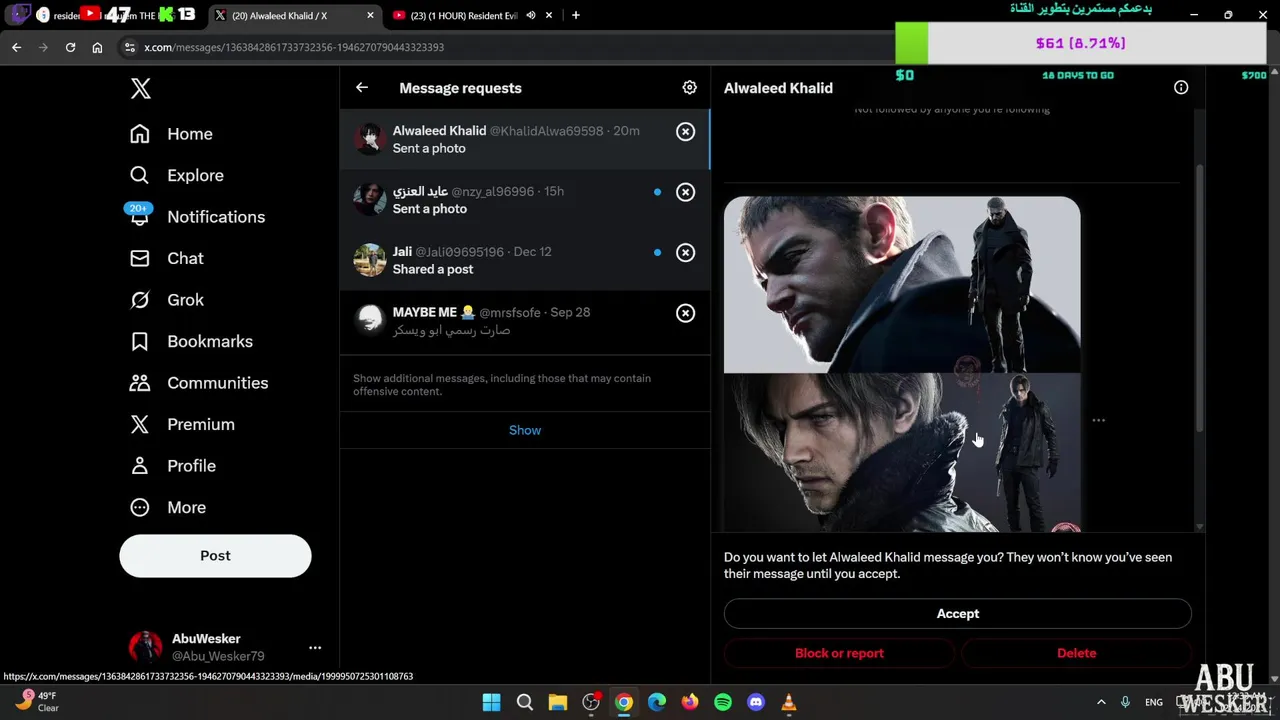Open the Leon Kennedy photo

click(x=902, y=452)
